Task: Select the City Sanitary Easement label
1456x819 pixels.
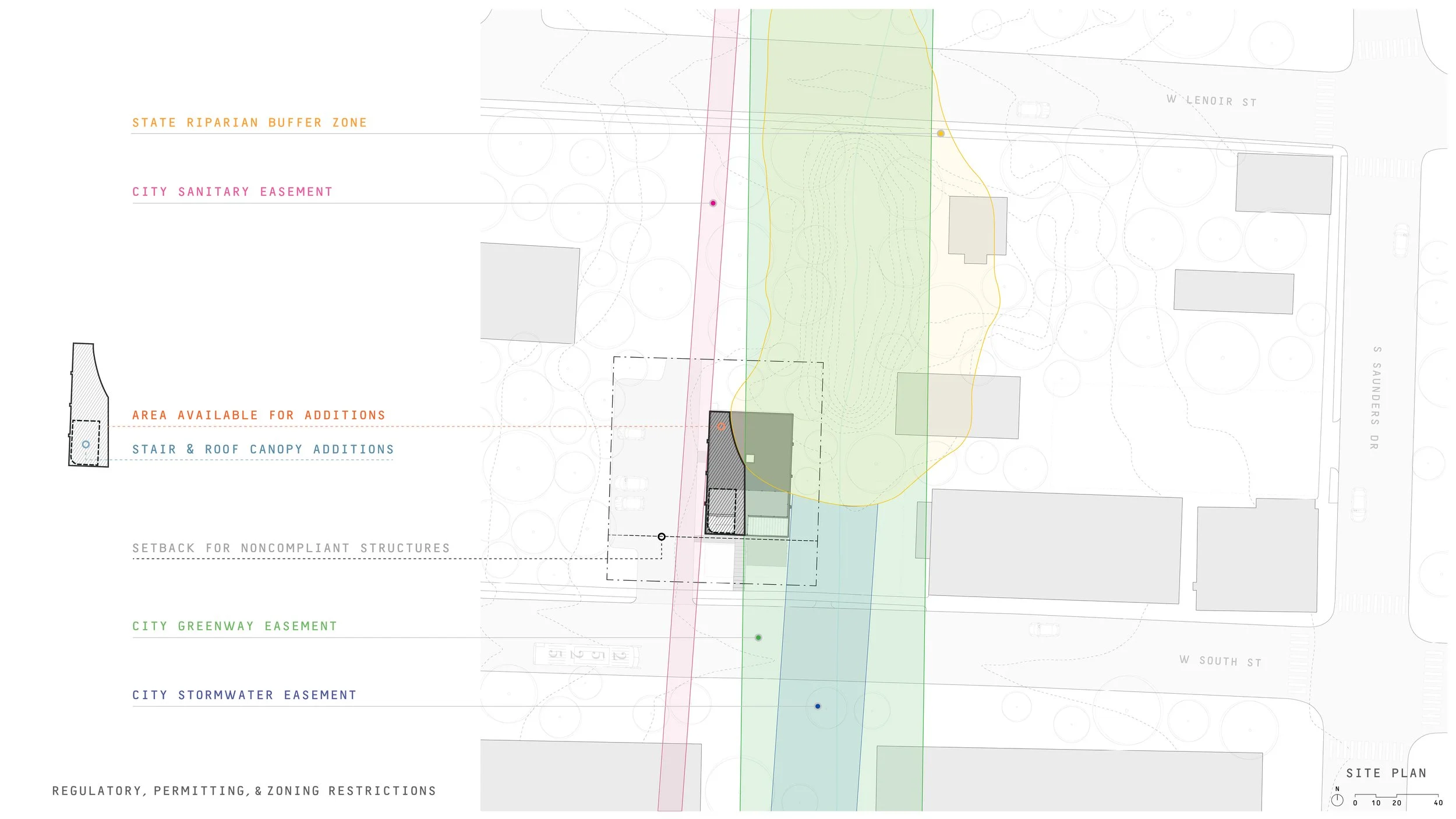Action: click(232, 192)
